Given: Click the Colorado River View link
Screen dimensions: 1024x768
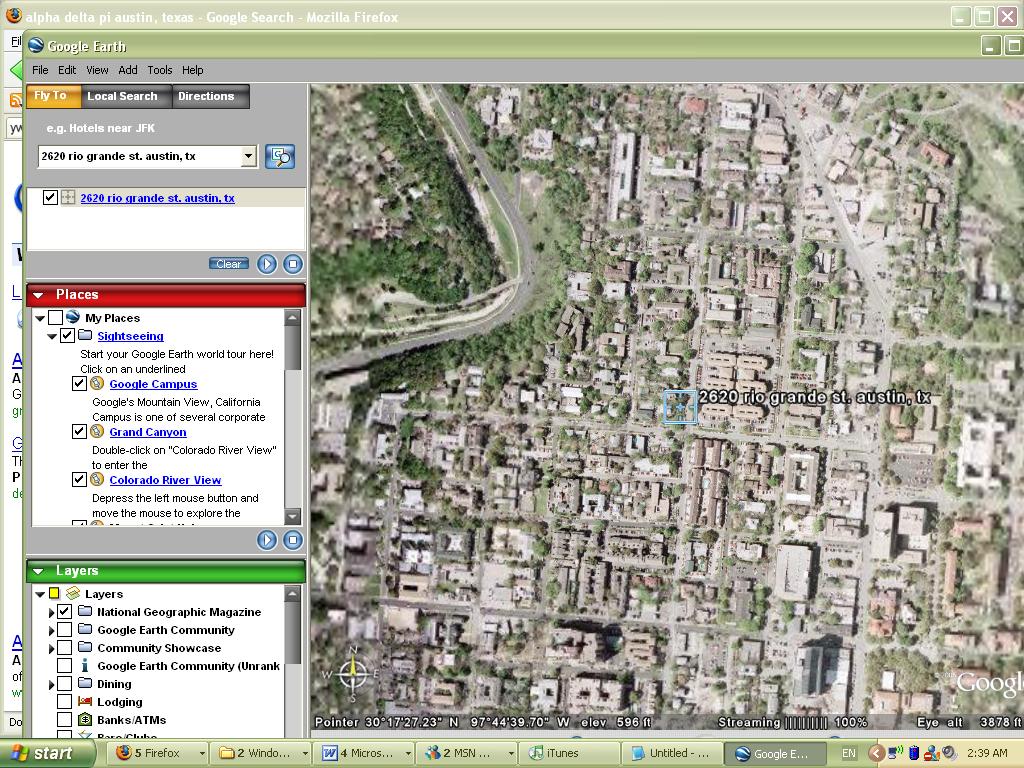Looking at the screenshot, I should pyautogui.click(x=165, y=480).
